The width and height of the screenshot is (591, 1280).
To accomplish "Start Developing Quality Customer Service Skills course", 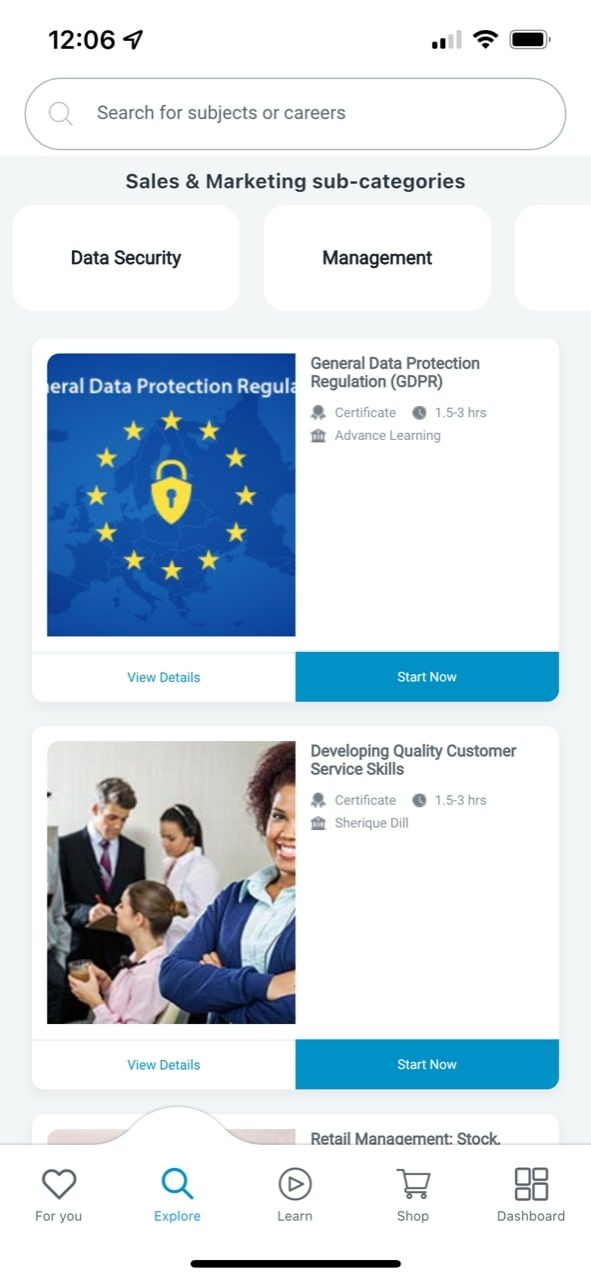I will tap(427, 1065).
